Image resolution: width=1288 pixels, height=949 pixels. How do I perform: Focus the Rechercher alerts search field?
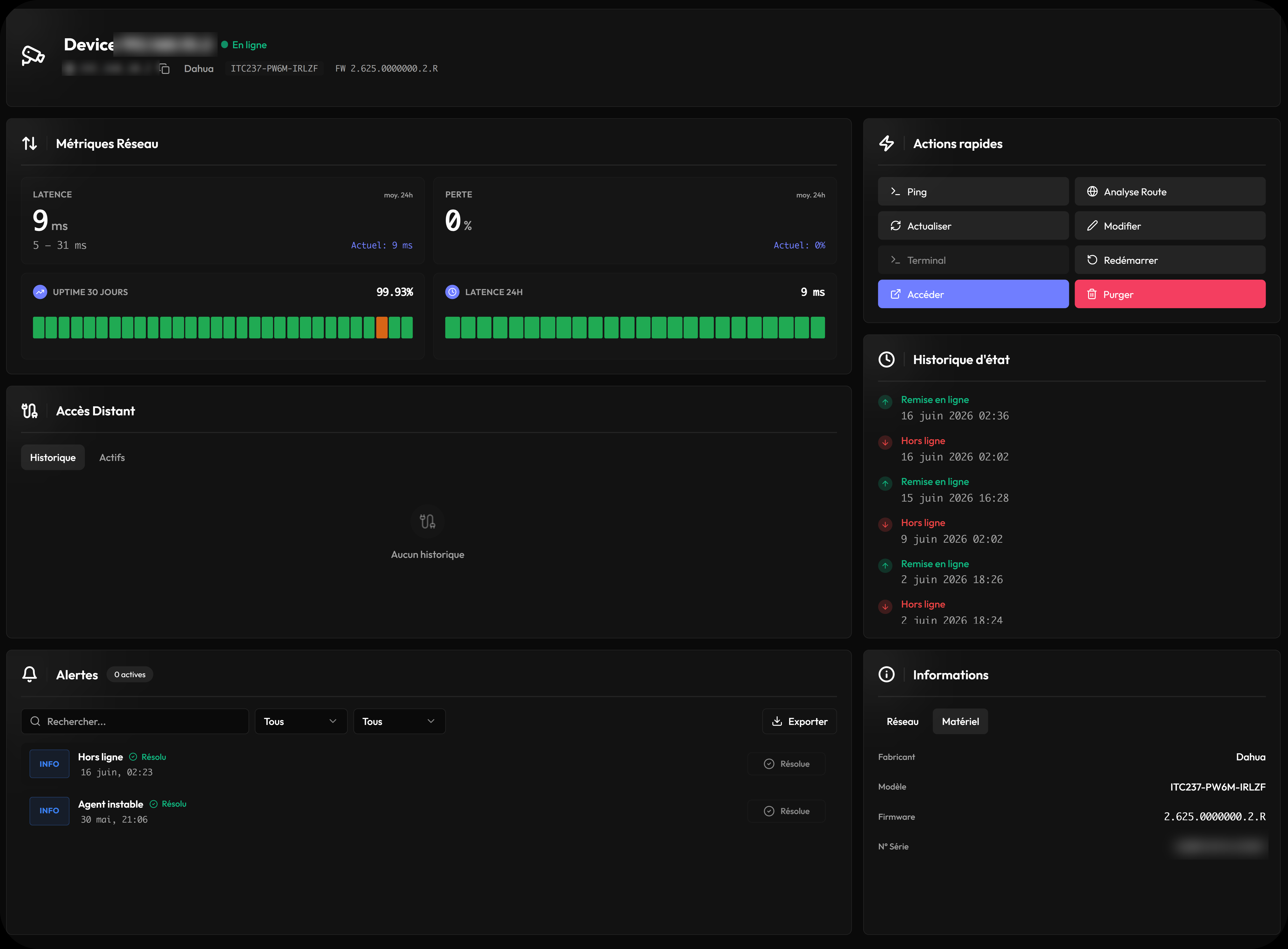135,722
